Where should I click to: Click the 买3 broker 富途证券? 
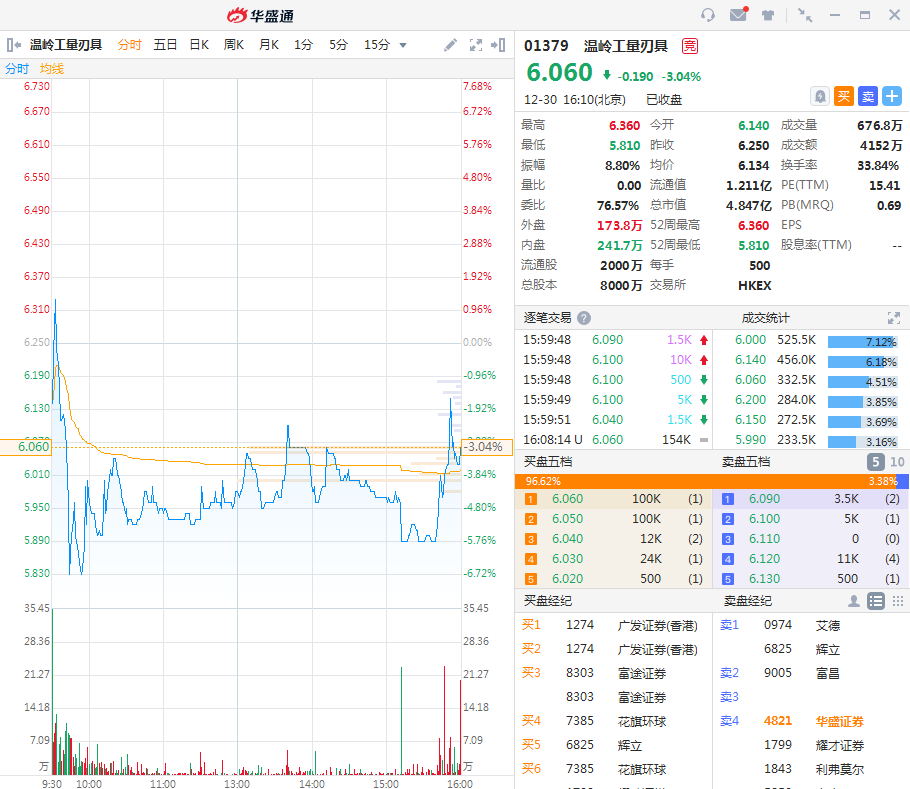click(x=642, y=673)
